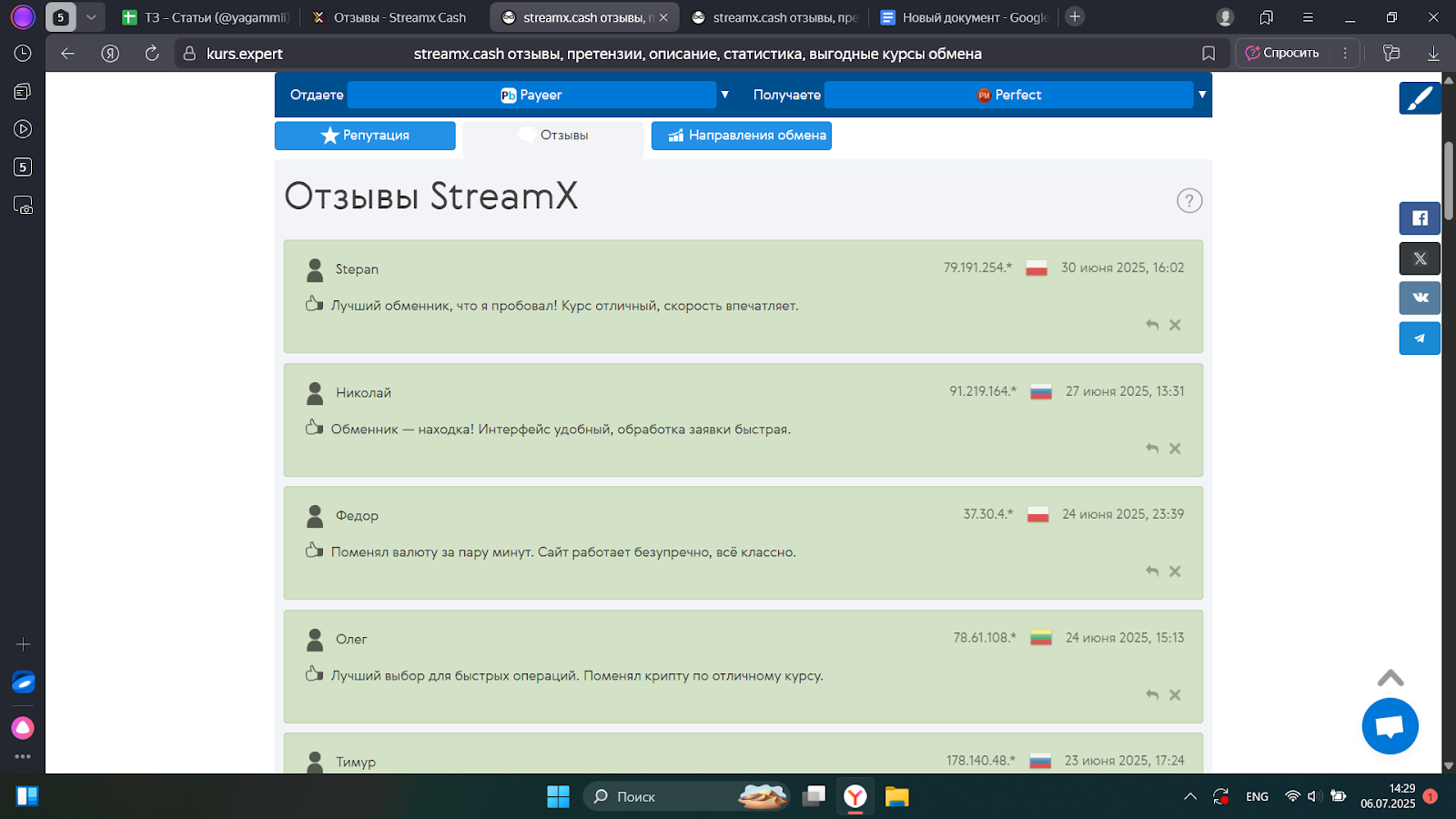Click the arrow next to Payeer selector

(725, 95)
